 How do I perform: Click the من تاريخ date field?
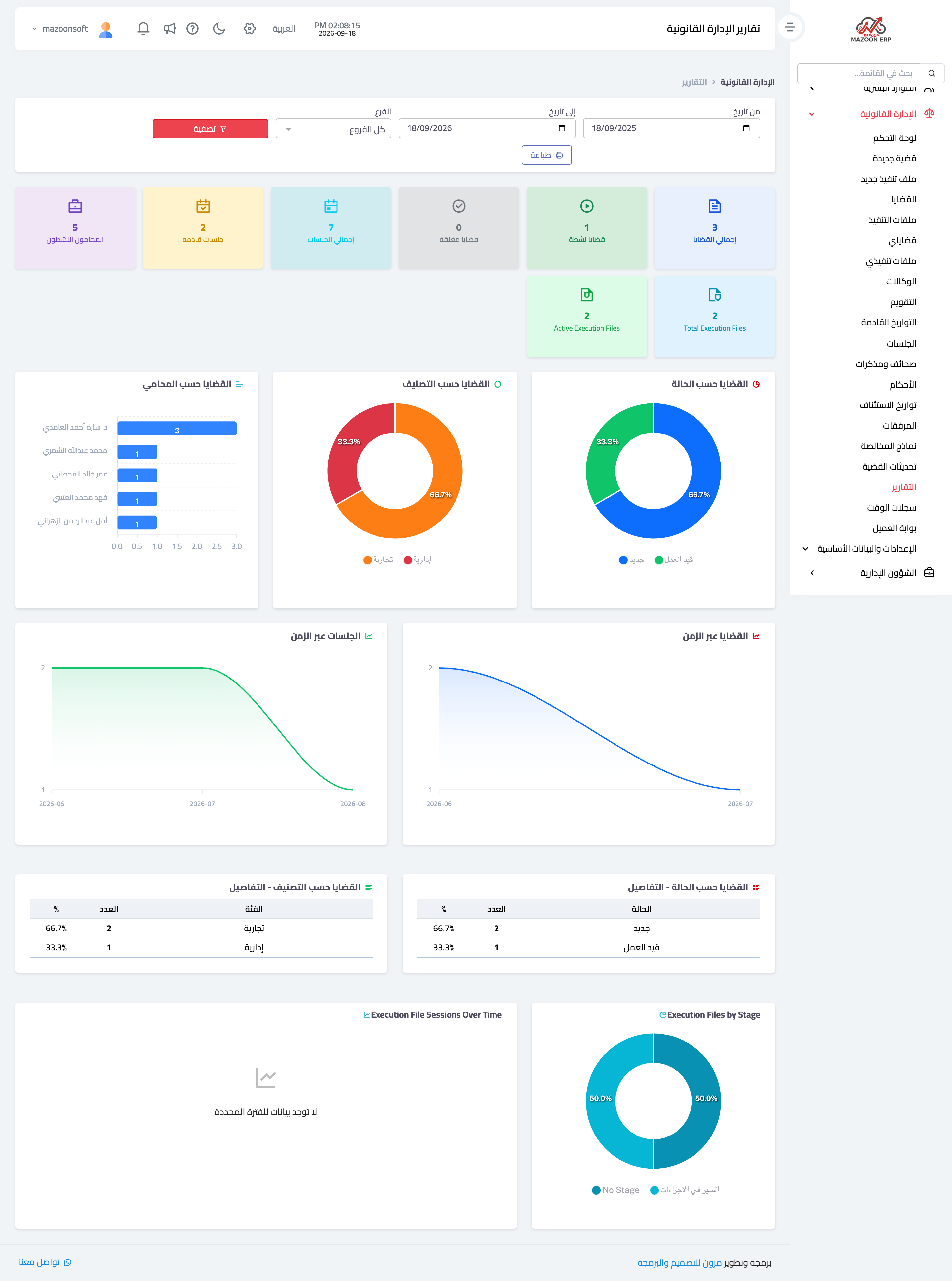(671, 128)
